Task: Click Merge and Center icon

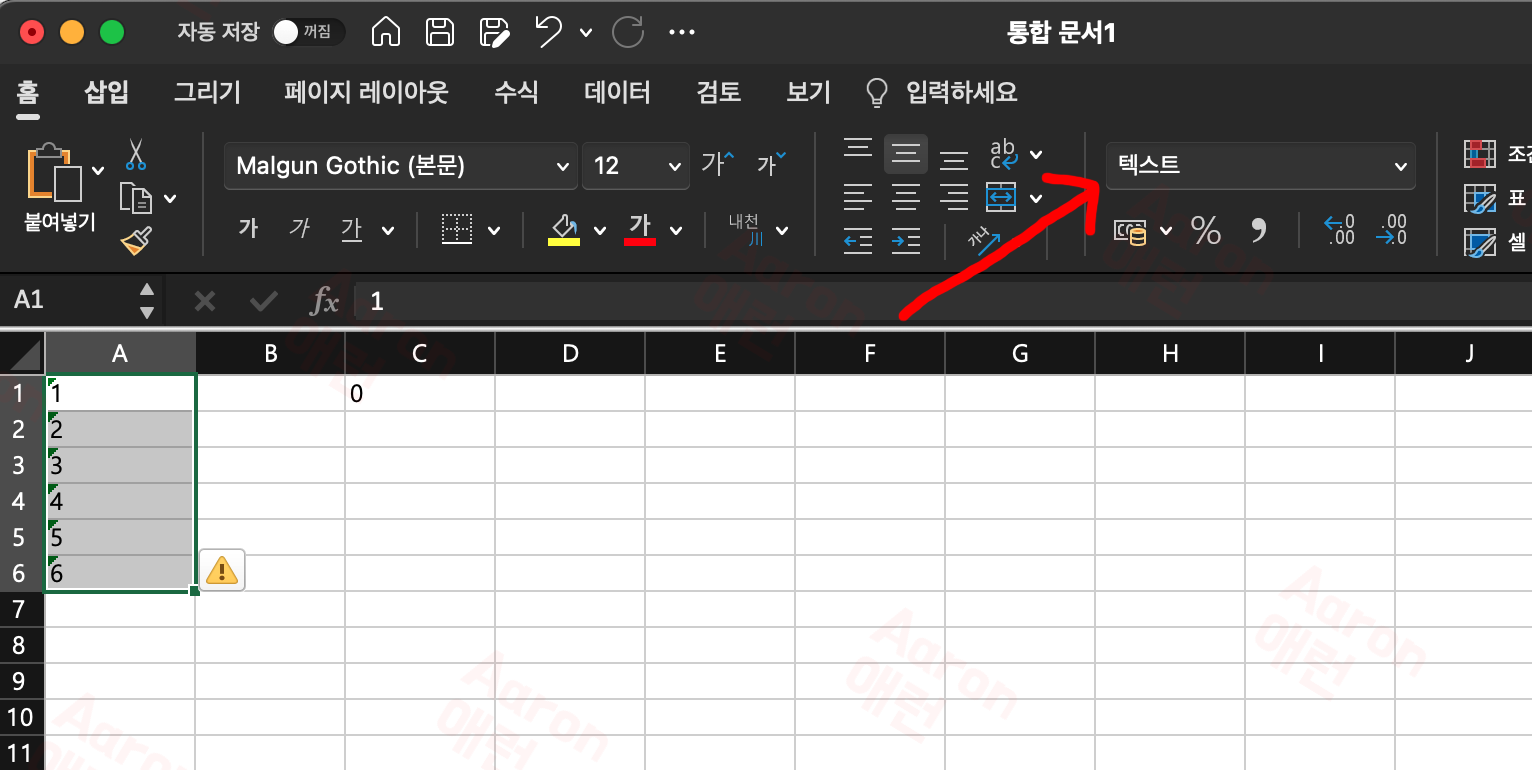Action: tap(1001, 197)
